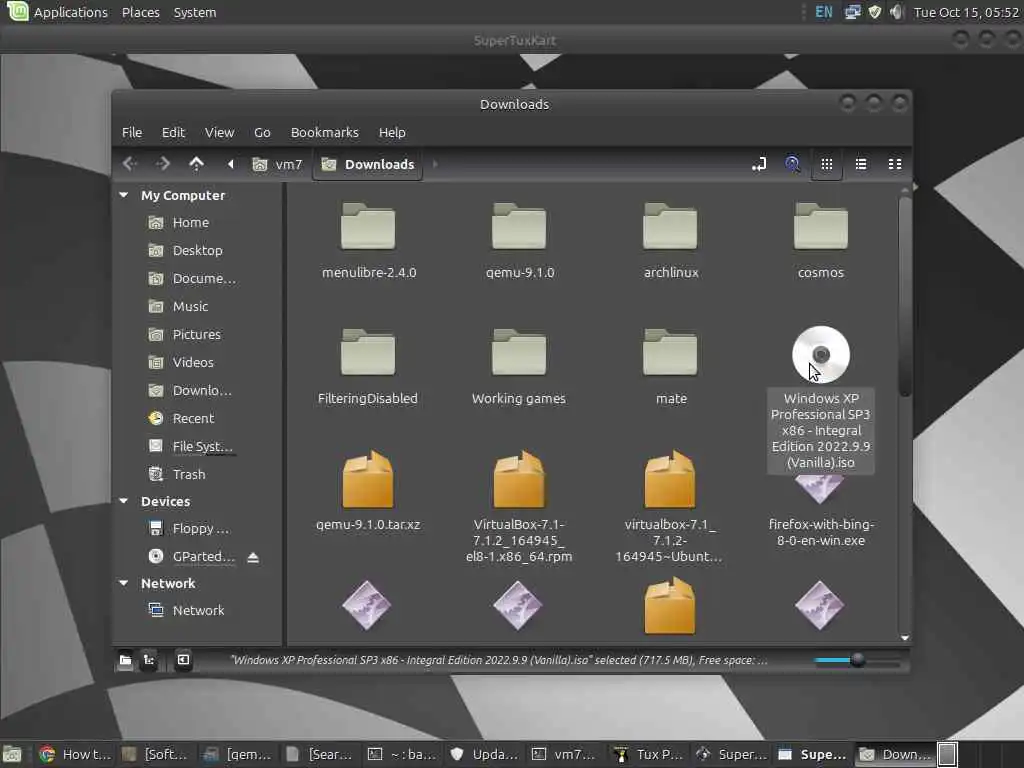Select Downloads breadcrumb button
This screenshot has height=768, width=1024.
[368, 165]
